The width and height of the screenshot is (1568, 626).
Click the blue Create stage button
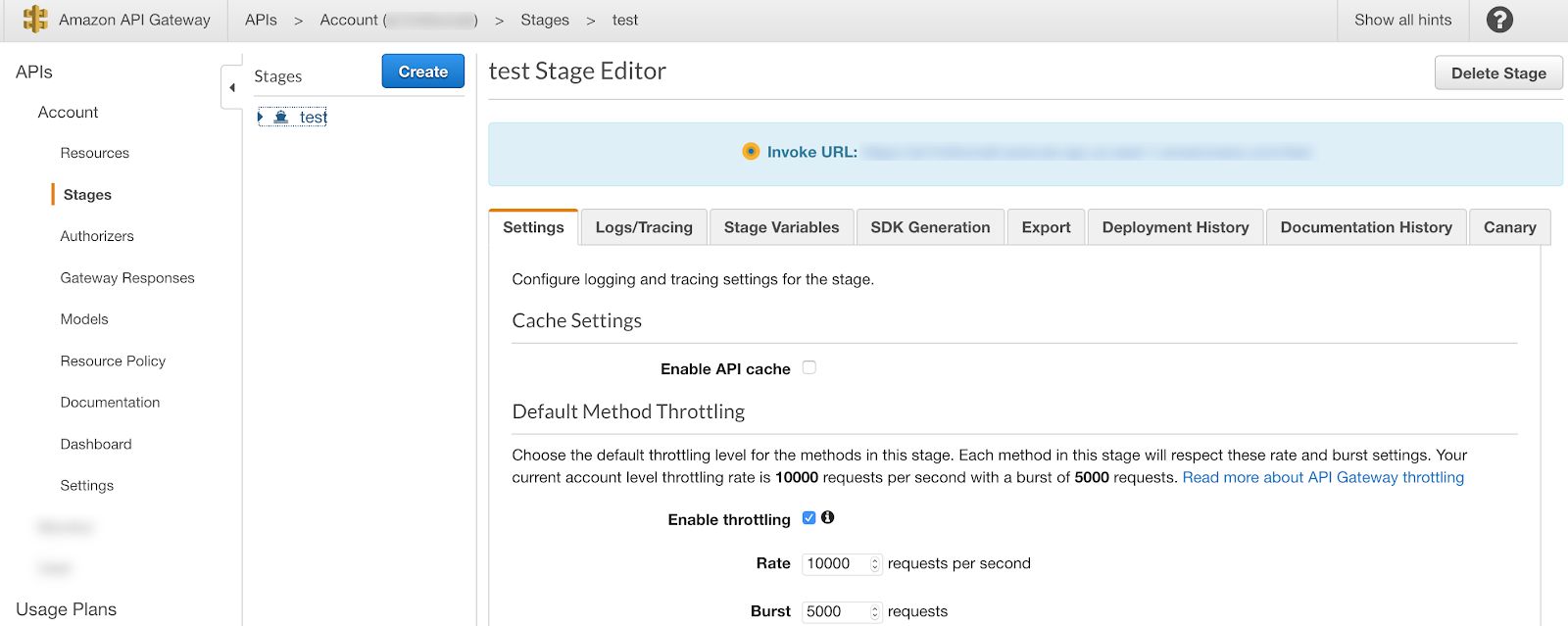click(x=422, y=72)
